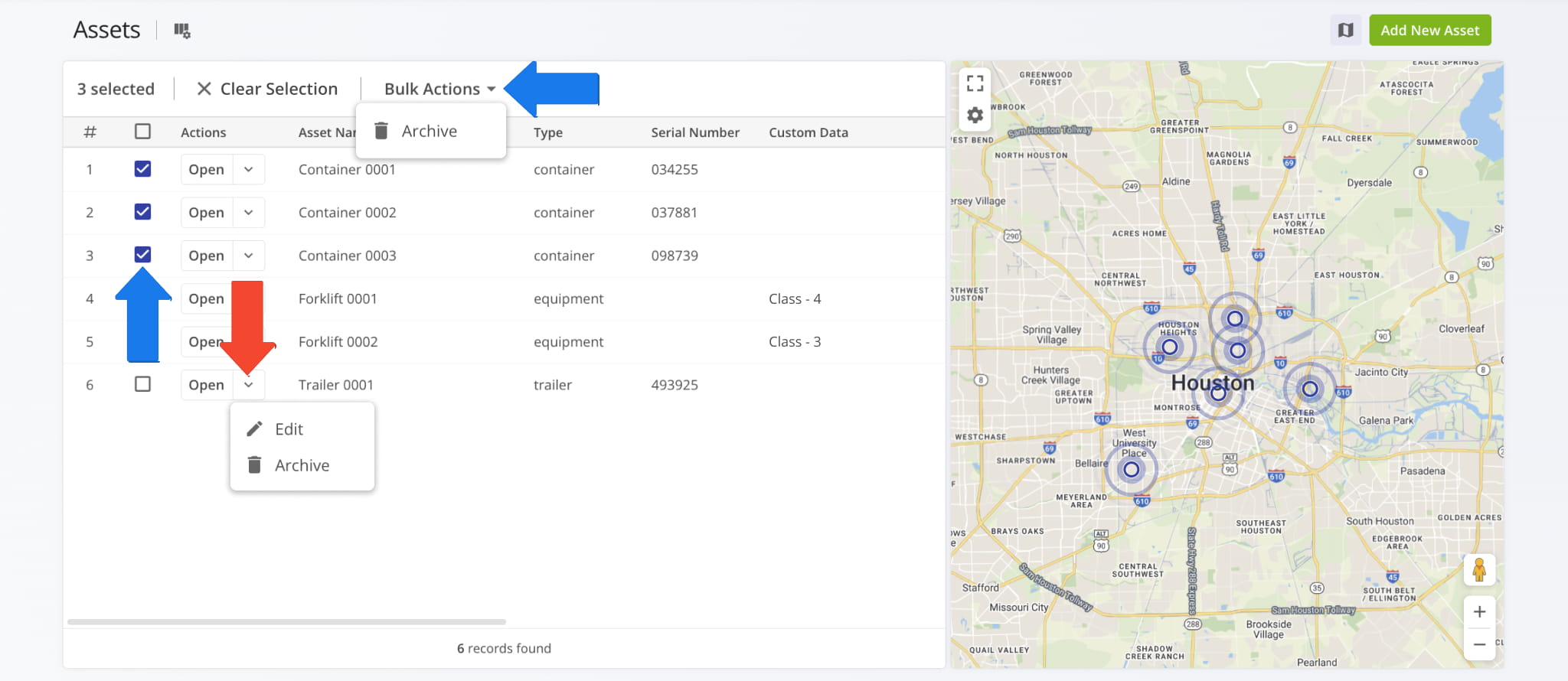Image resolution: width=1568 pixels, height=681 pixels.
Task: Zoom out on the map
Action: 1479,644
